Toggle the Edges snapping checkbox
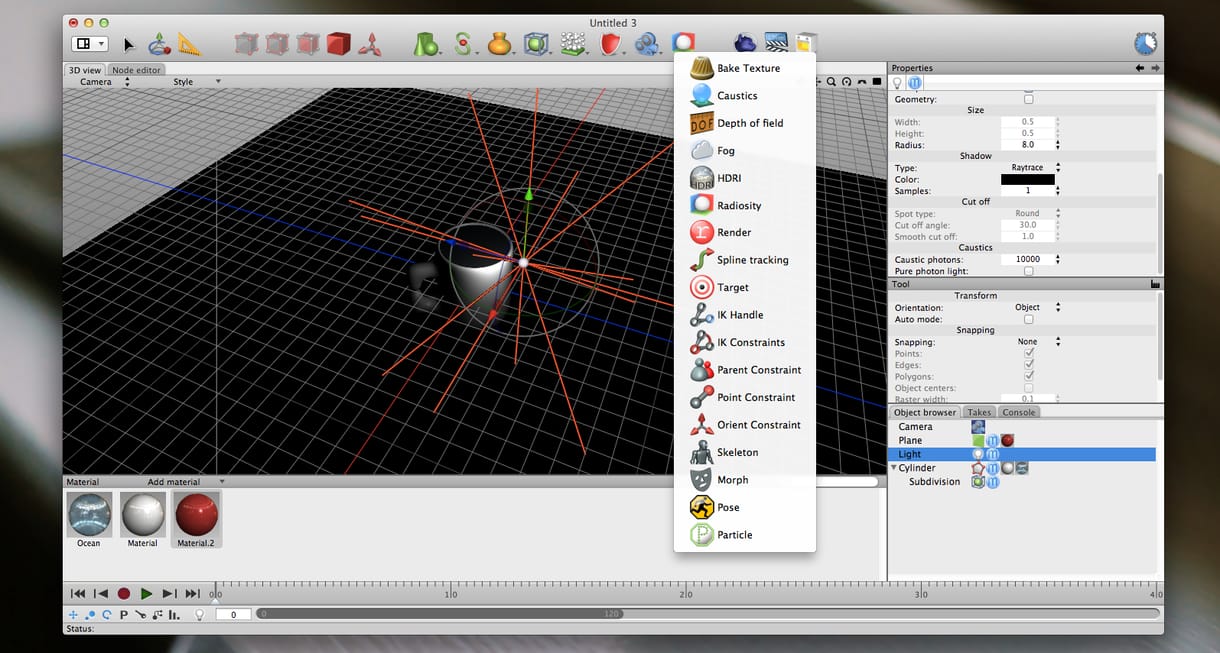 coord(1028,365)
